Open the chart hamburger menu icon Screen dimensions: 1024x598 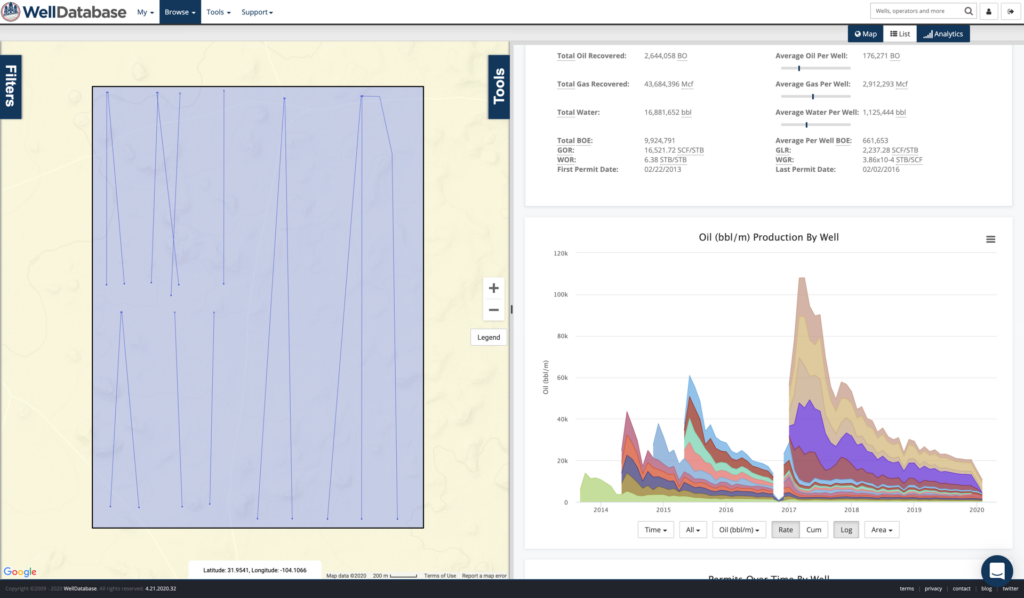coord(991,240)
